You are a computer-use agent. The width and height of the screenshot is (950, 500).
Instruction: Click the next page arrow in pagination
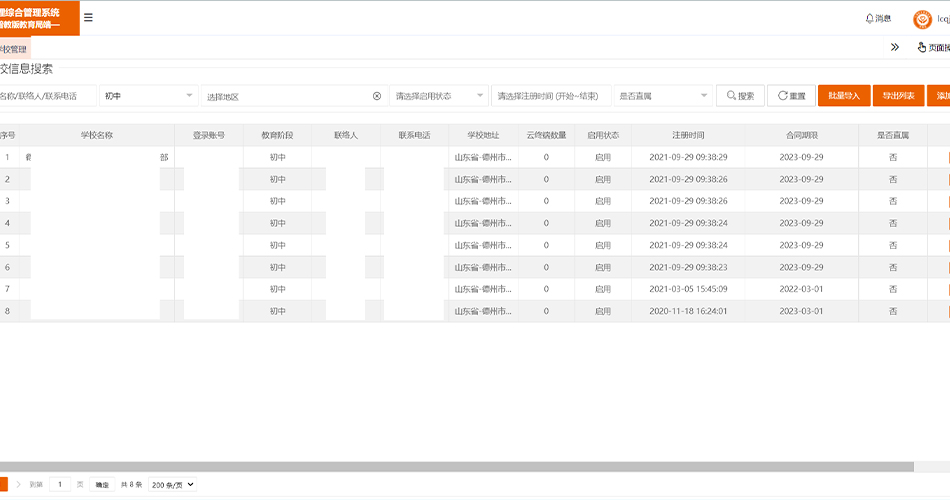point(18,484)
